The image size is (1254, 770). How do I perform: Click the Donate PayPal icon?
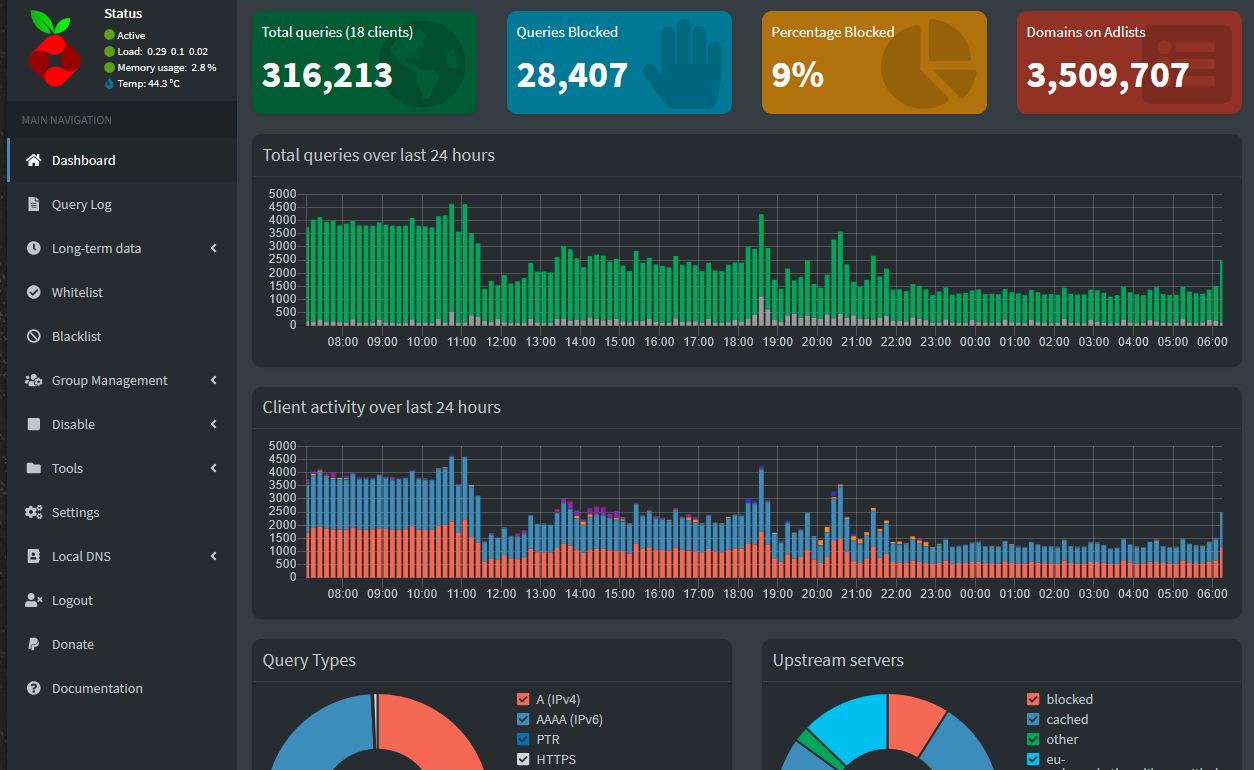pyautogui.click(x=30, y=644)
